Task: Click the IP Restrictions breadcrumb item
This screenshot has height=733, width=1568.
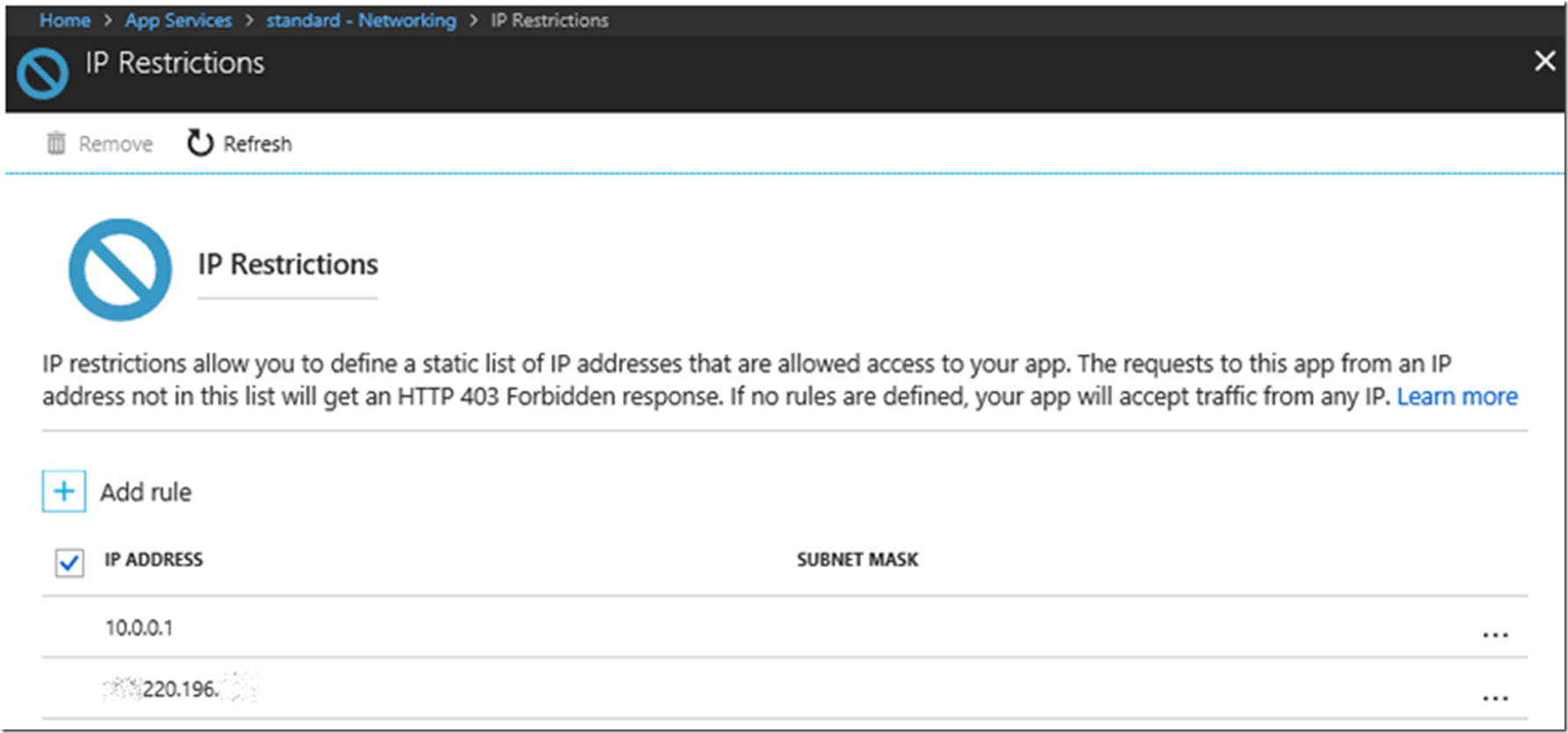Action: [549, 20]
